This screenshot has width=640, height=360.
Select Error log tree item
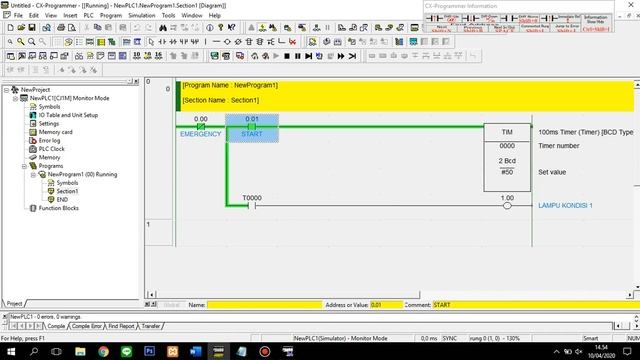point(49,140)
